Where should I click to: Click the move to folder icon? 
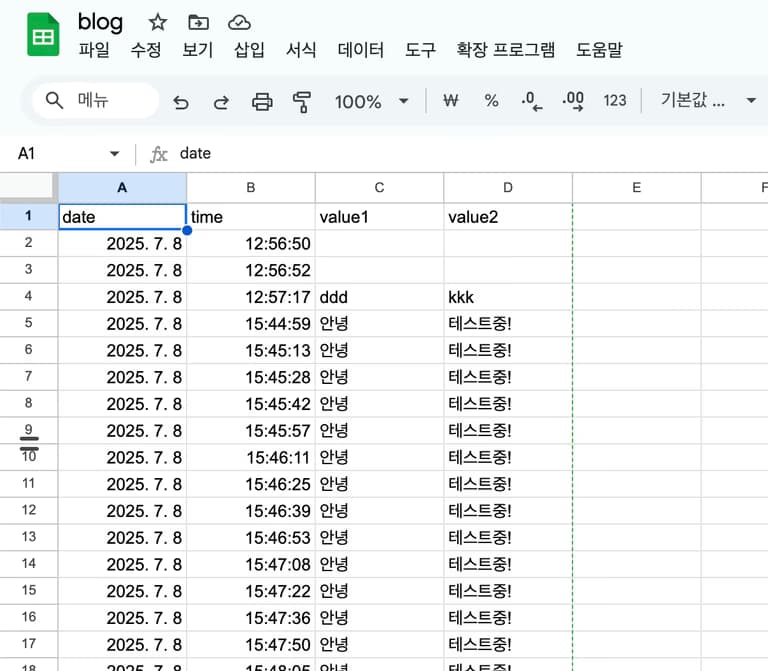point(199,22)
